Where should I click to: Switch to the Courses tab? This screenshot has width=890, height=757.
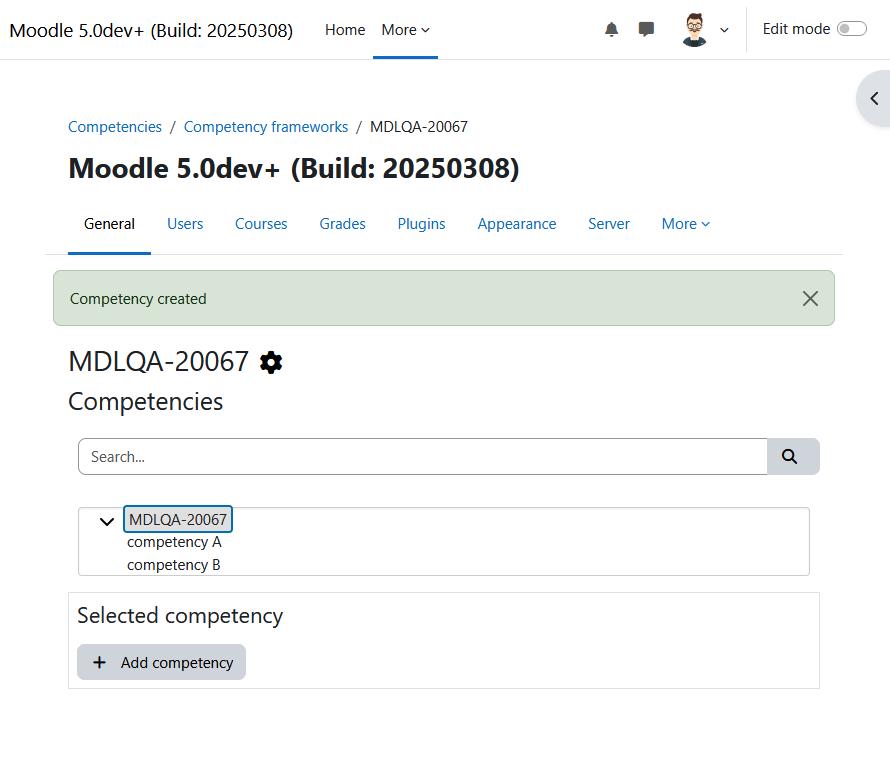(261, 224)
